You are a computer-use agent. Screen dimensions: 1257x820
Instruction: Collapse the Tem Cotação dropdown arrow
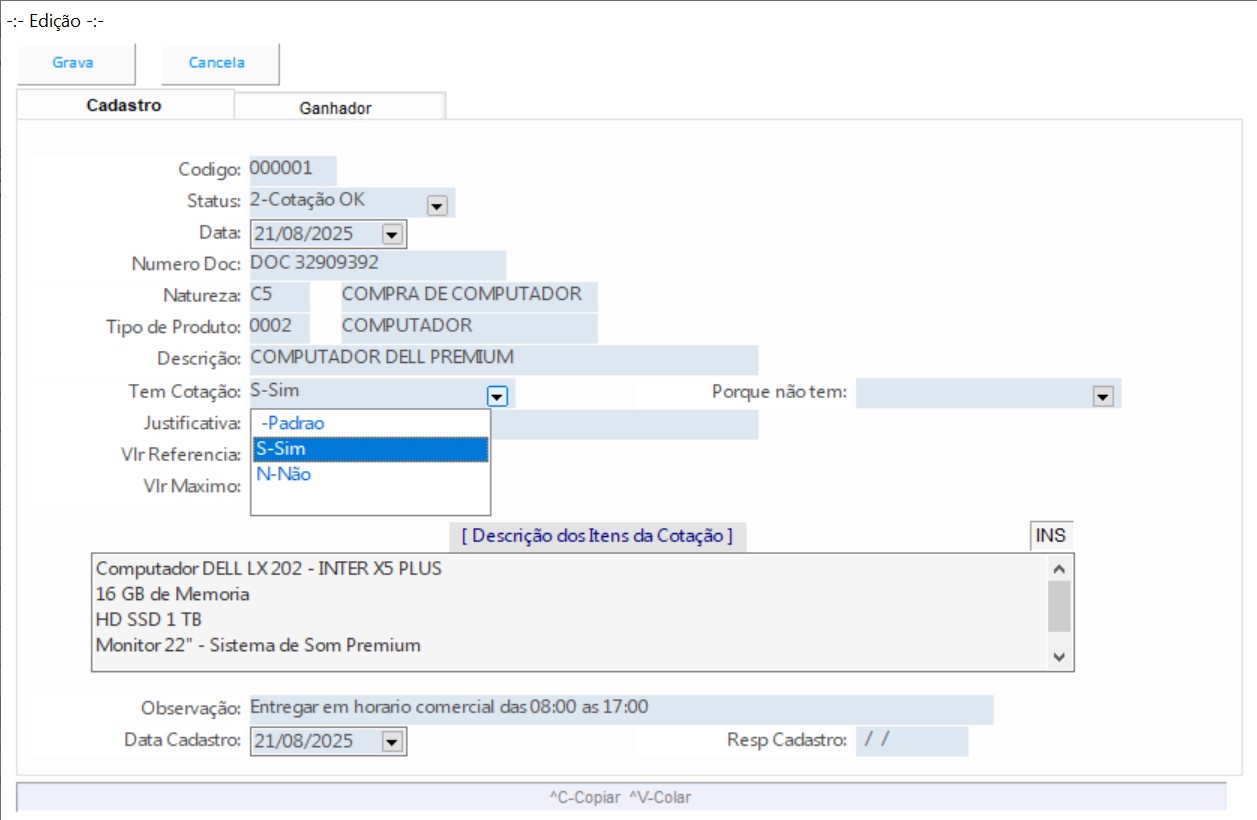coord(497,396)
